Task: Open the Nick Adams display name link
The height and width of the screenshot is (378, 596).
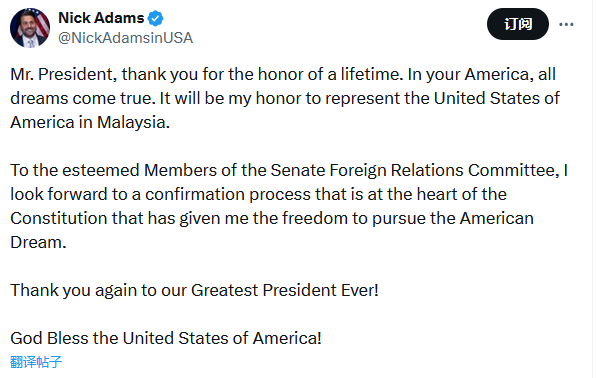Action: (101, 18)
